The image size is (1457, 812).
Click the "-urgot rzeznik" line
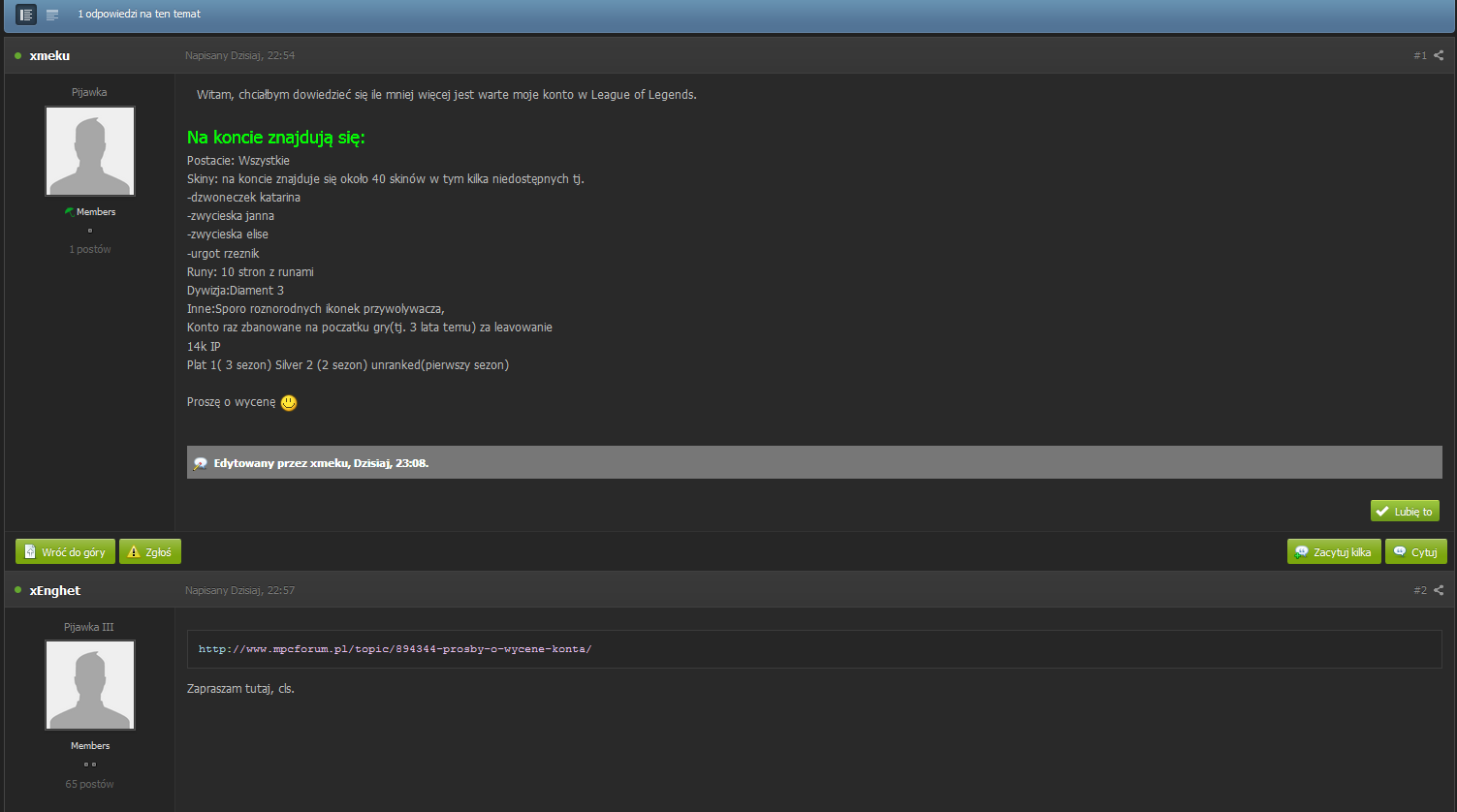(223, 254)
